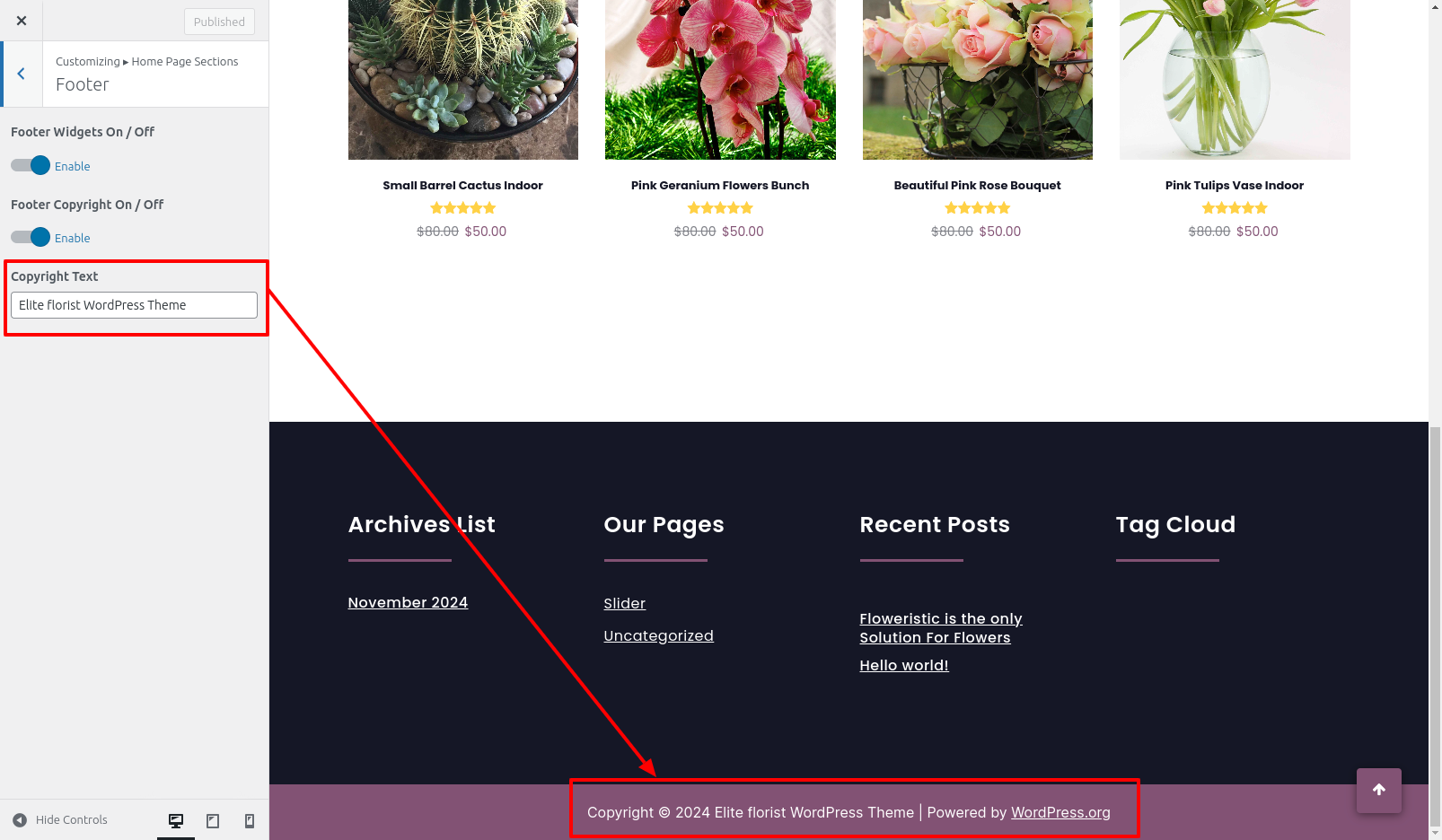Switch to mobile preview mode
This screenshot has height=840, width=1442.
pos(250,820)
